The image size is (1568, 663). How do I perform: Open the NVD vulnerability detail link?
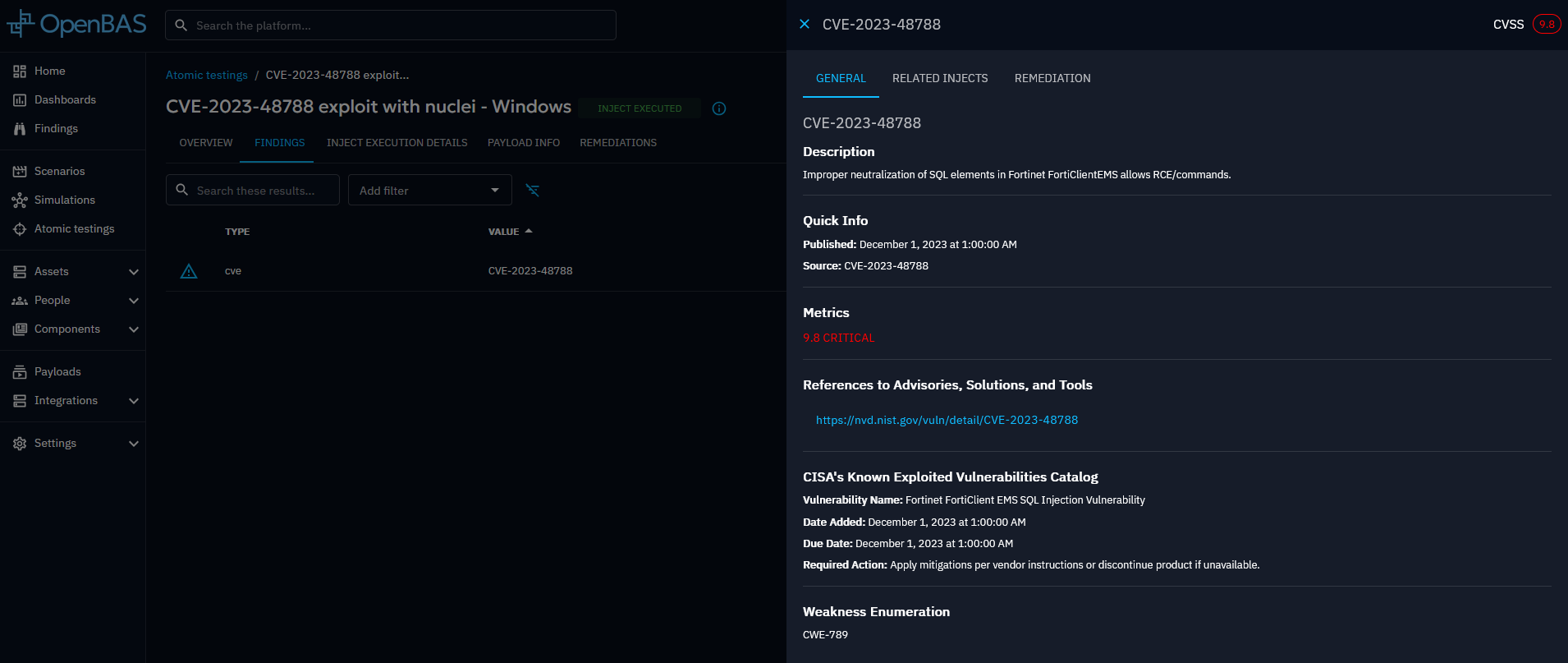point(947,421)
